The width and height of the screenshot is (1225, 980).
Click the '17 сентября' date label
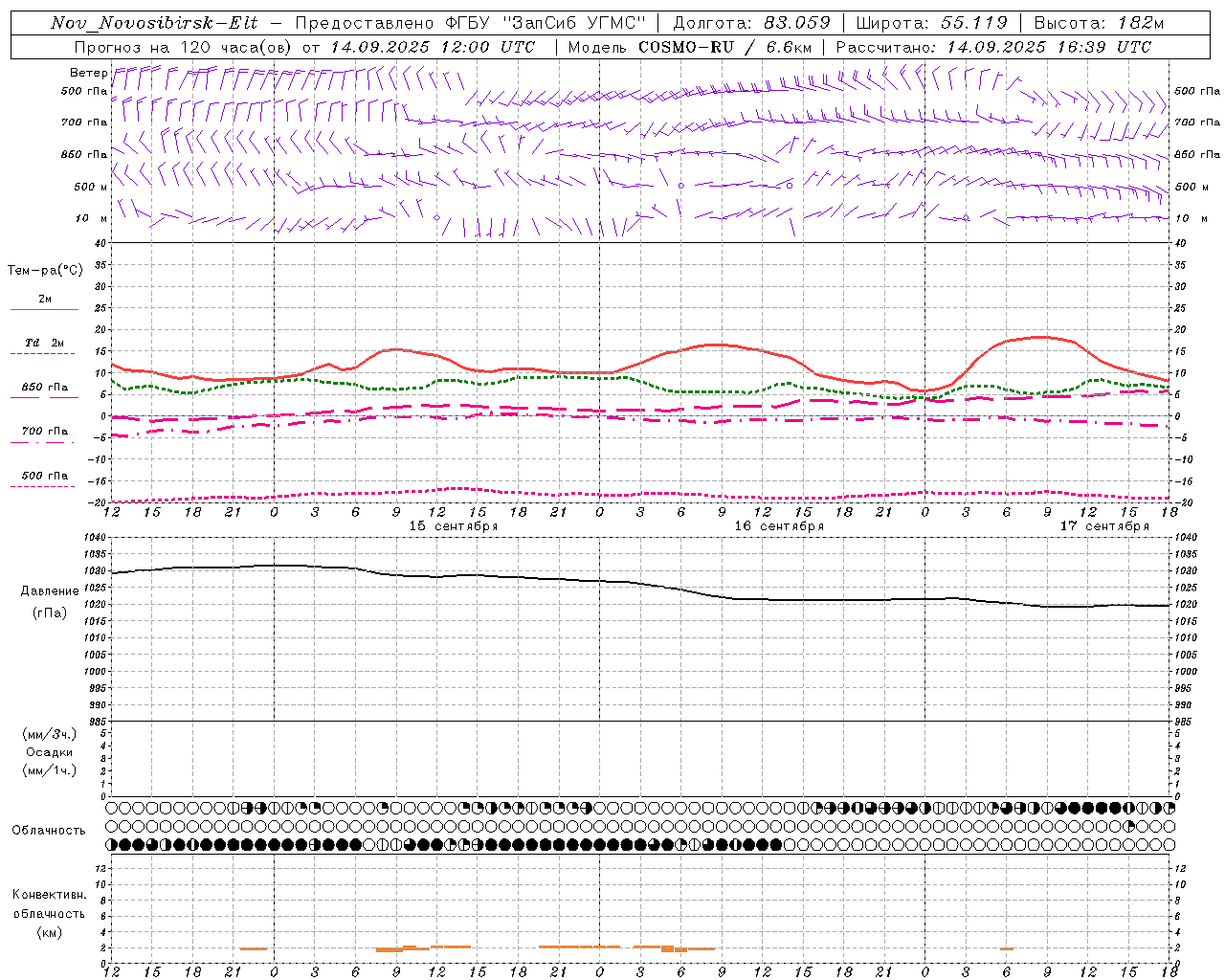pos(1104,526)
